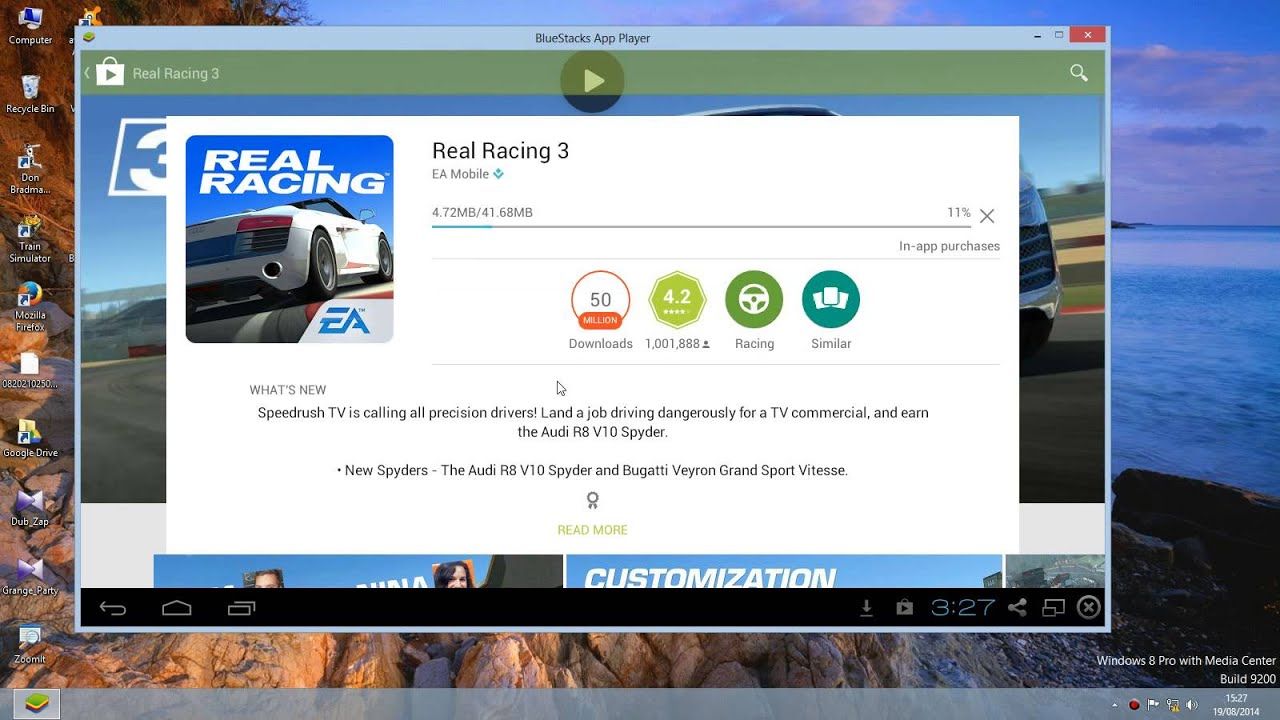Viewport: 1280px width, 720px height.
Task: Launch Dub_Zap desktop shortcut
Action: tap(30, 508)
